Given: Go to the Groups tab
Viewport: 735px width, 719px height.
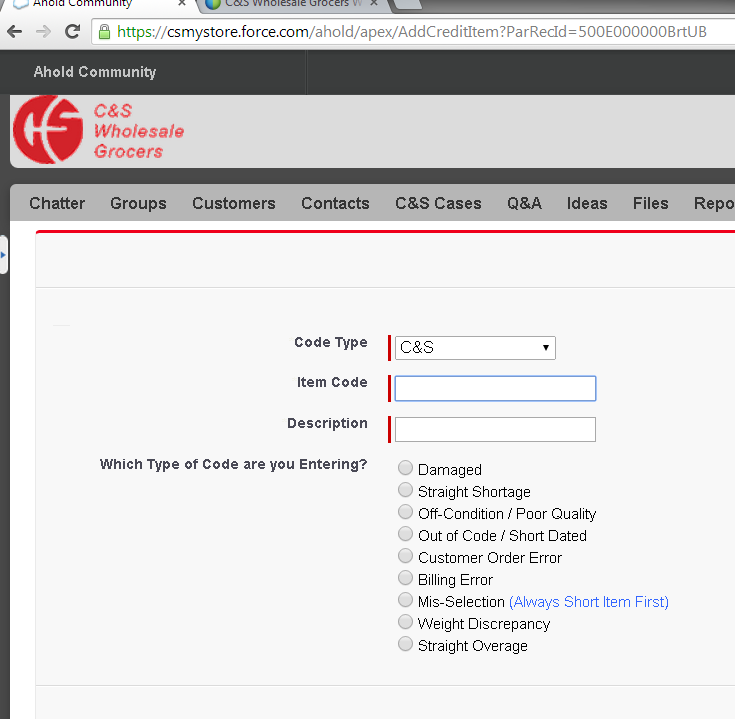Looking at the screenshot, I should point(138,203).
